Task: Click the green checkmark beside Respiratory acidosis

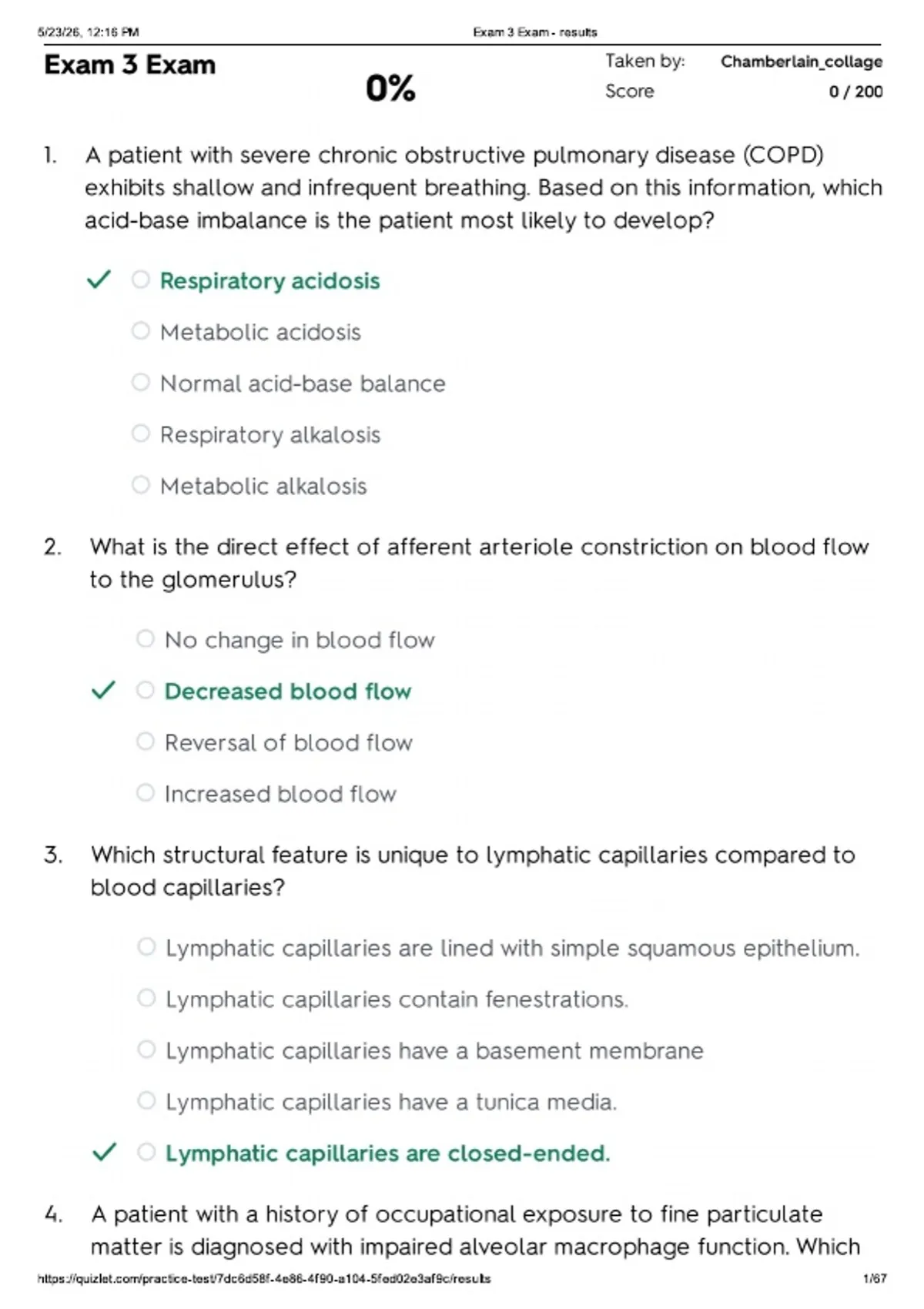Action: (99, 280)
